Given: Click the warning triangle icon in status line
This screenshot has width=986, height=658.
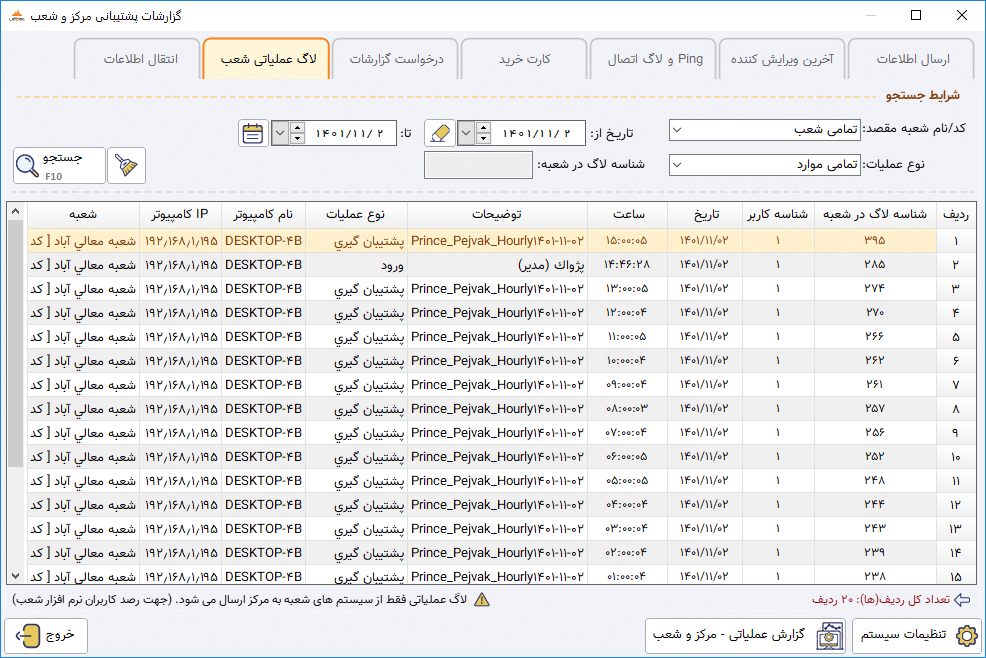Looking at the screenshot, I should point(482,599).
